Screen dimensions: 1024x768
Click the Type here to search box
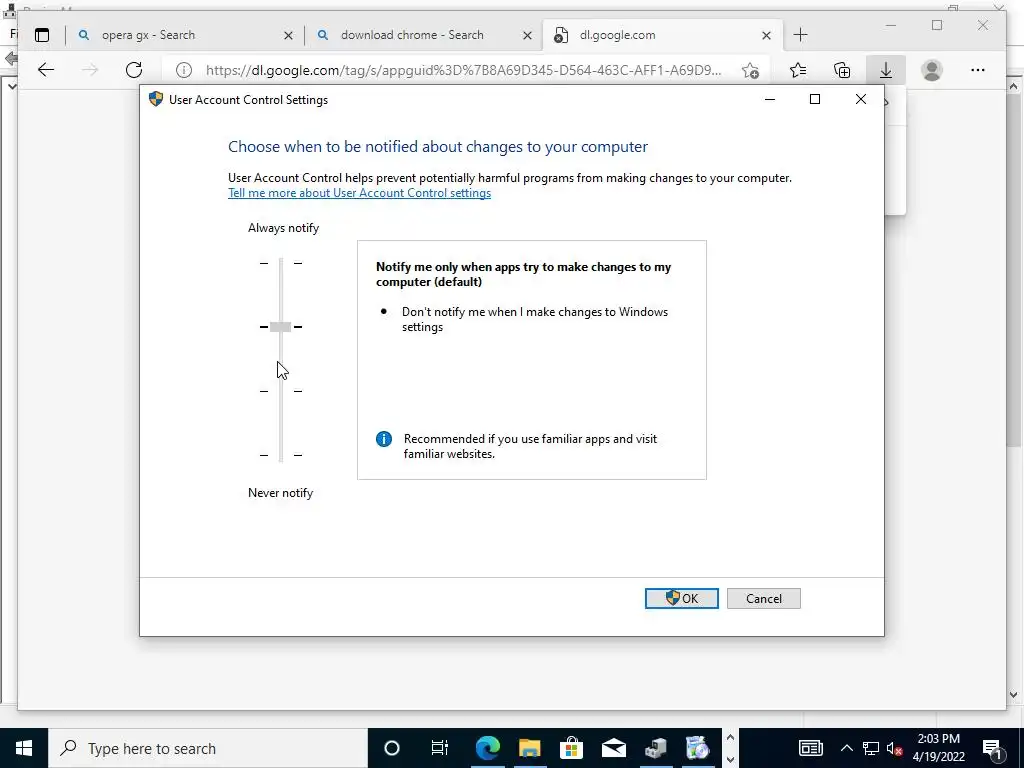tap(208, 748)
